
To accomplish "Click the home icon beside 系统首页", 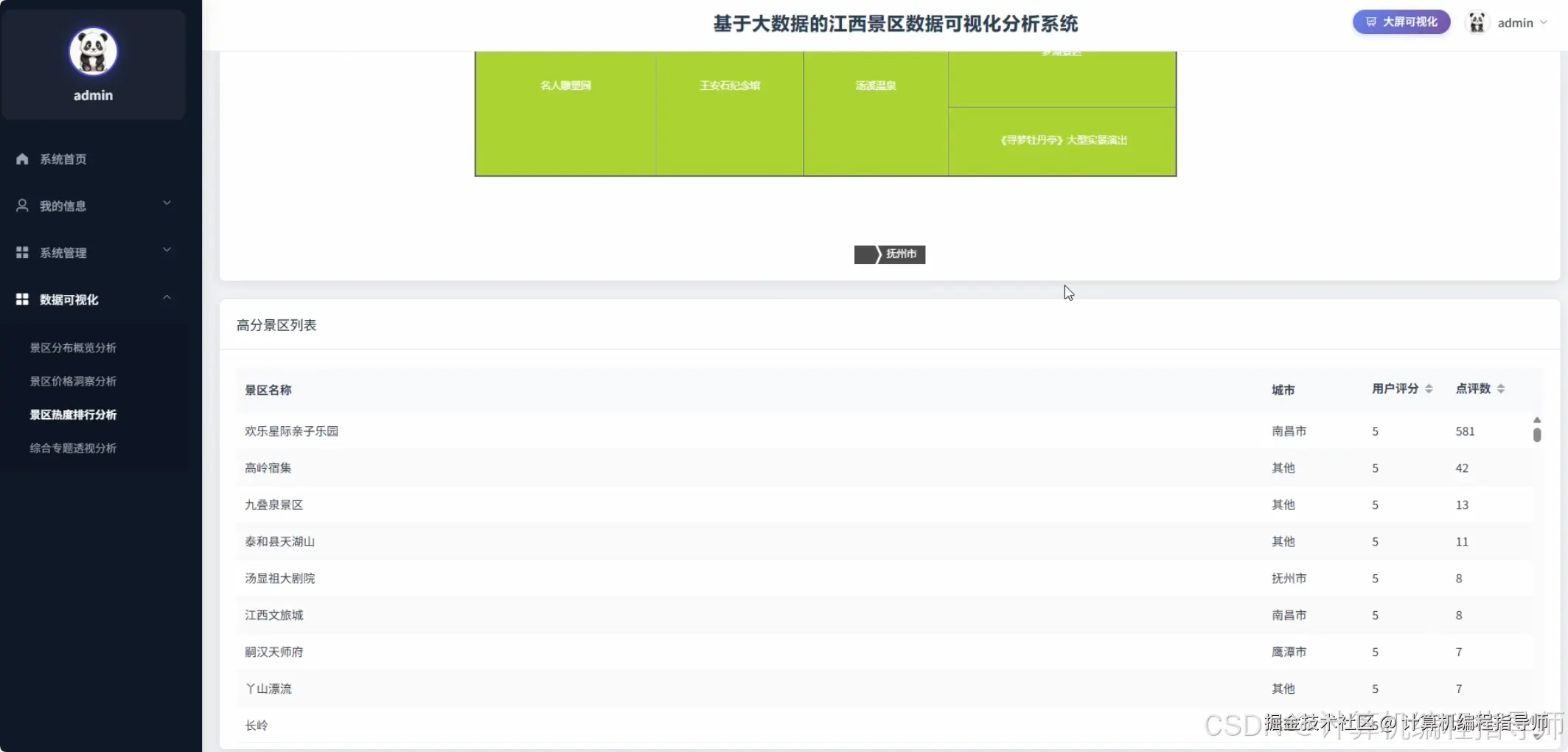I will click(22, 159).
